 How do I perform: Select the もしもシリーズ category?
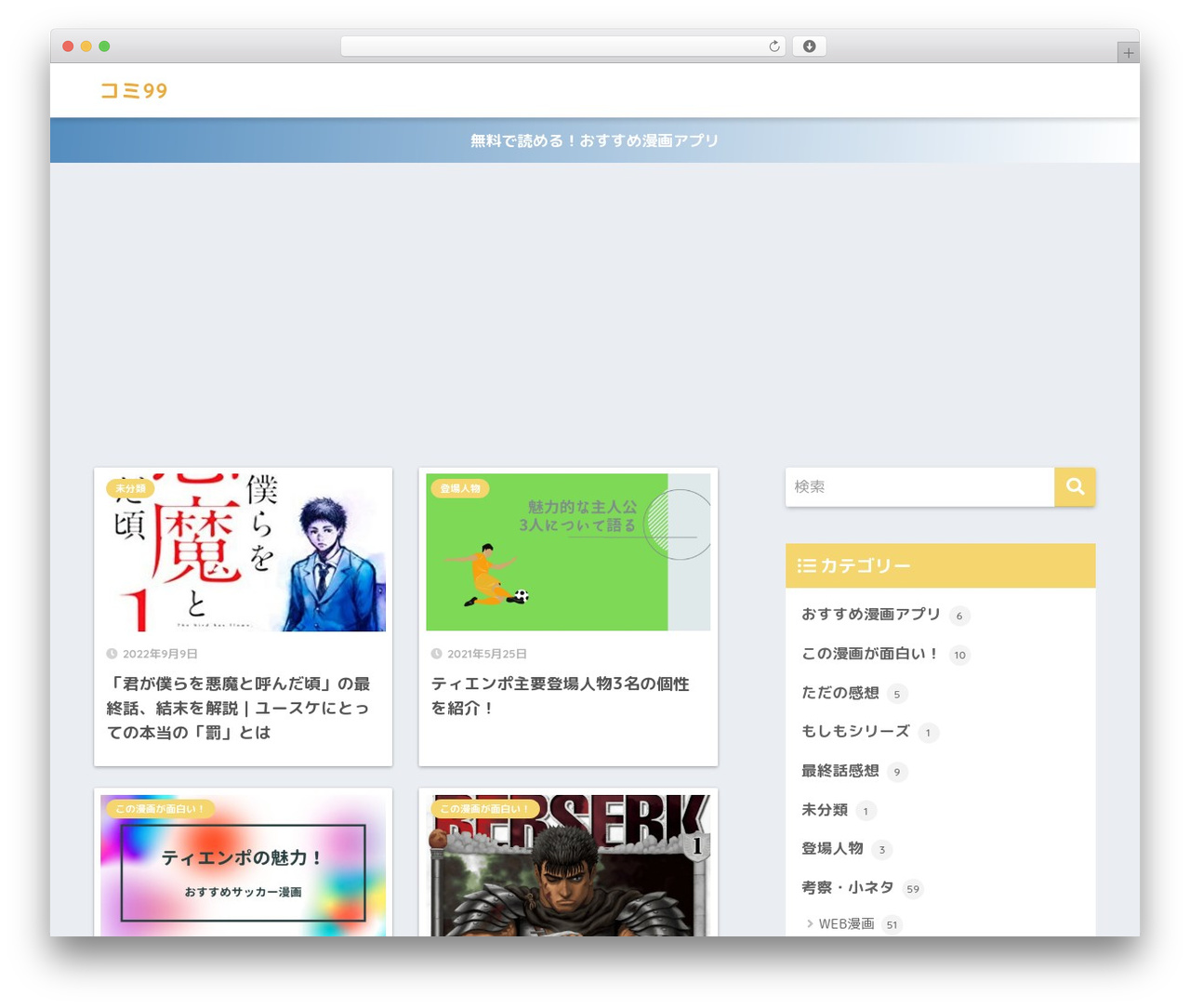coord(855,732)
